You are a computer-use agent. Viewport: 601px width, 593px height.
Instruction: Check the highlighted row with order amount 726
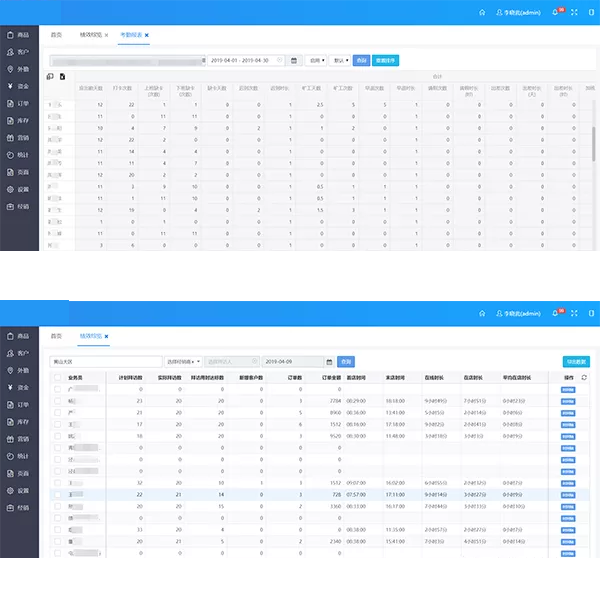(57, 494)
